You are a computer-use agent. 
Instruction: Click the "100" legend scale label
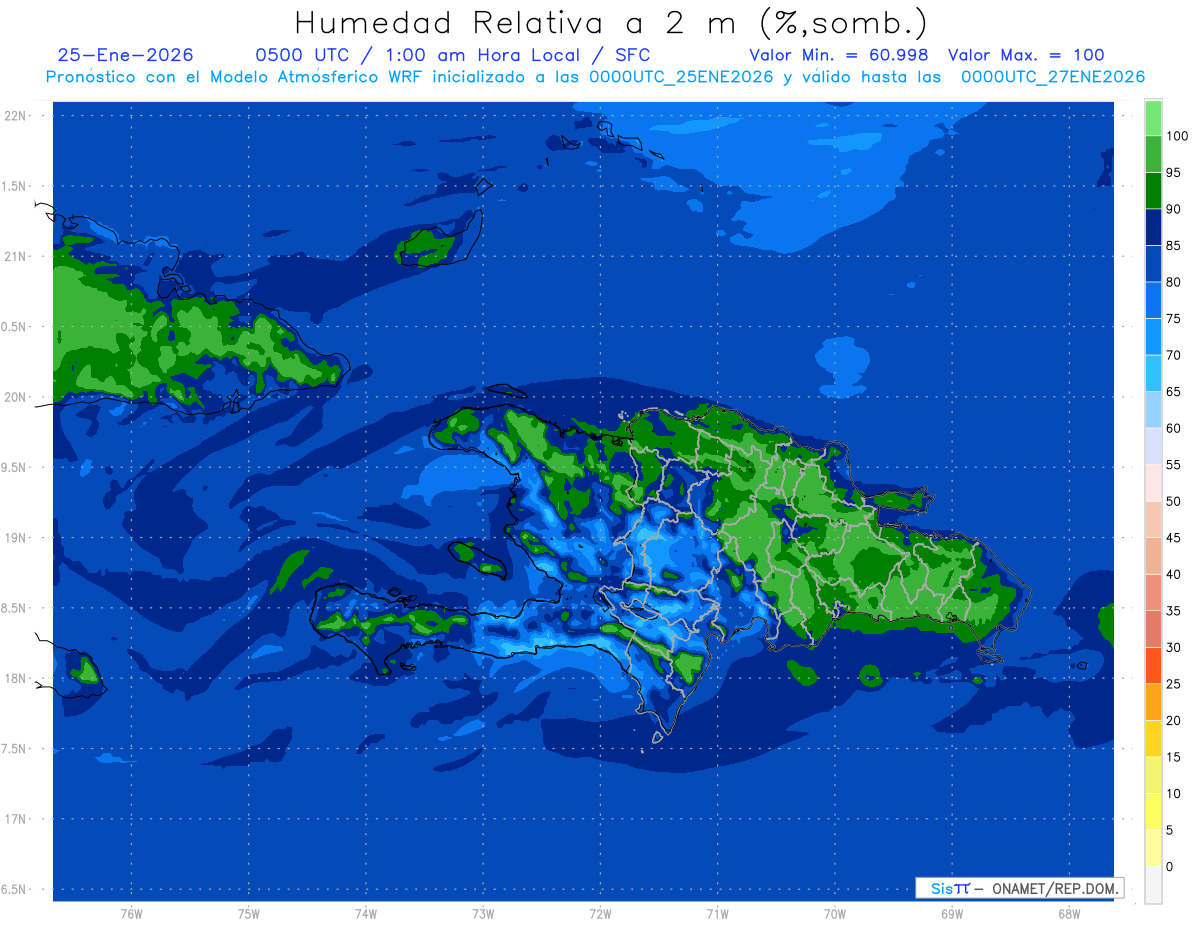pyautogui.click(x=1176, y=136)
